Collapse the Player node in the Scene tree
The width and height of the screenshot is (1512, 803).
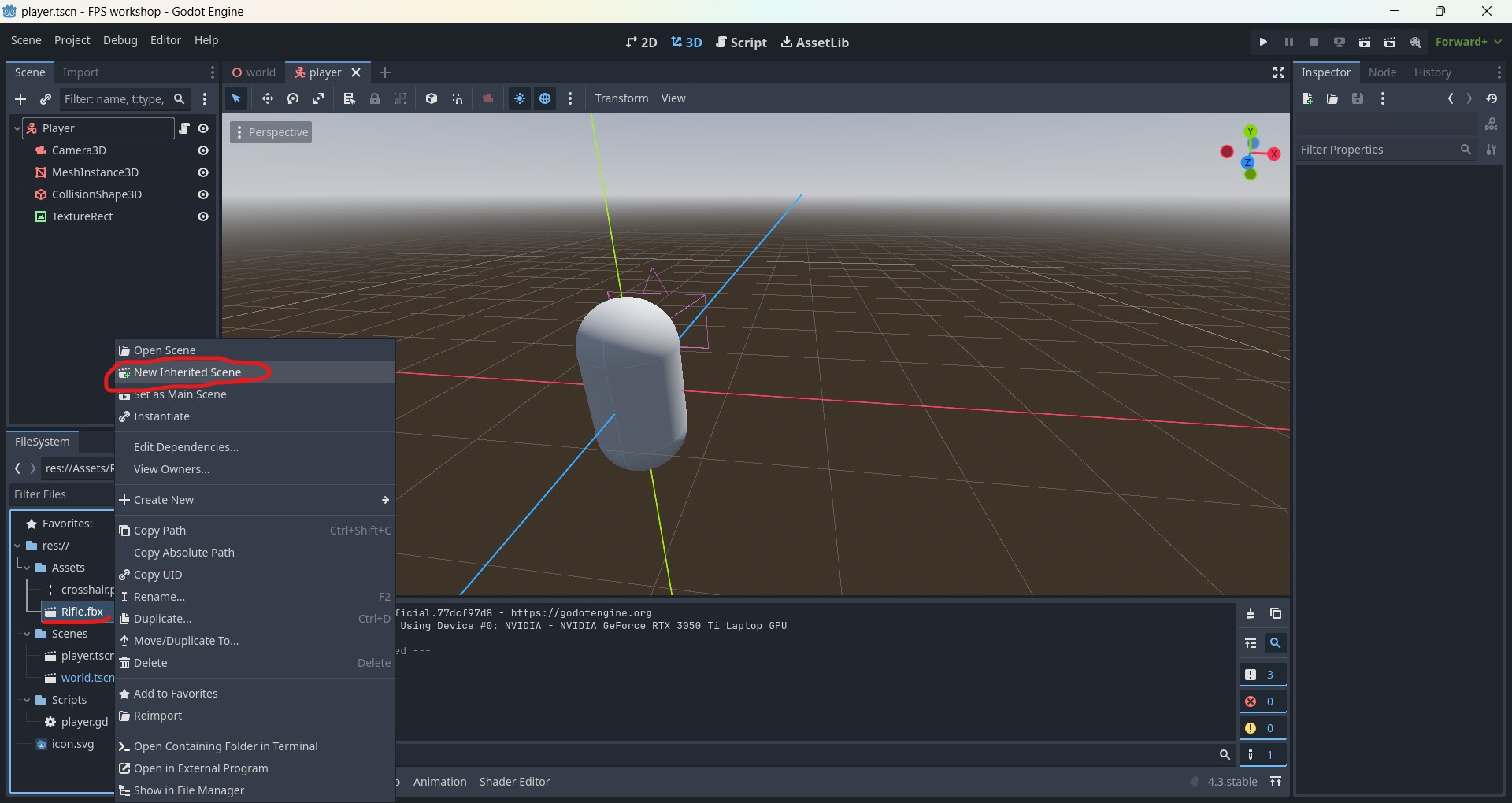[17, 128]
